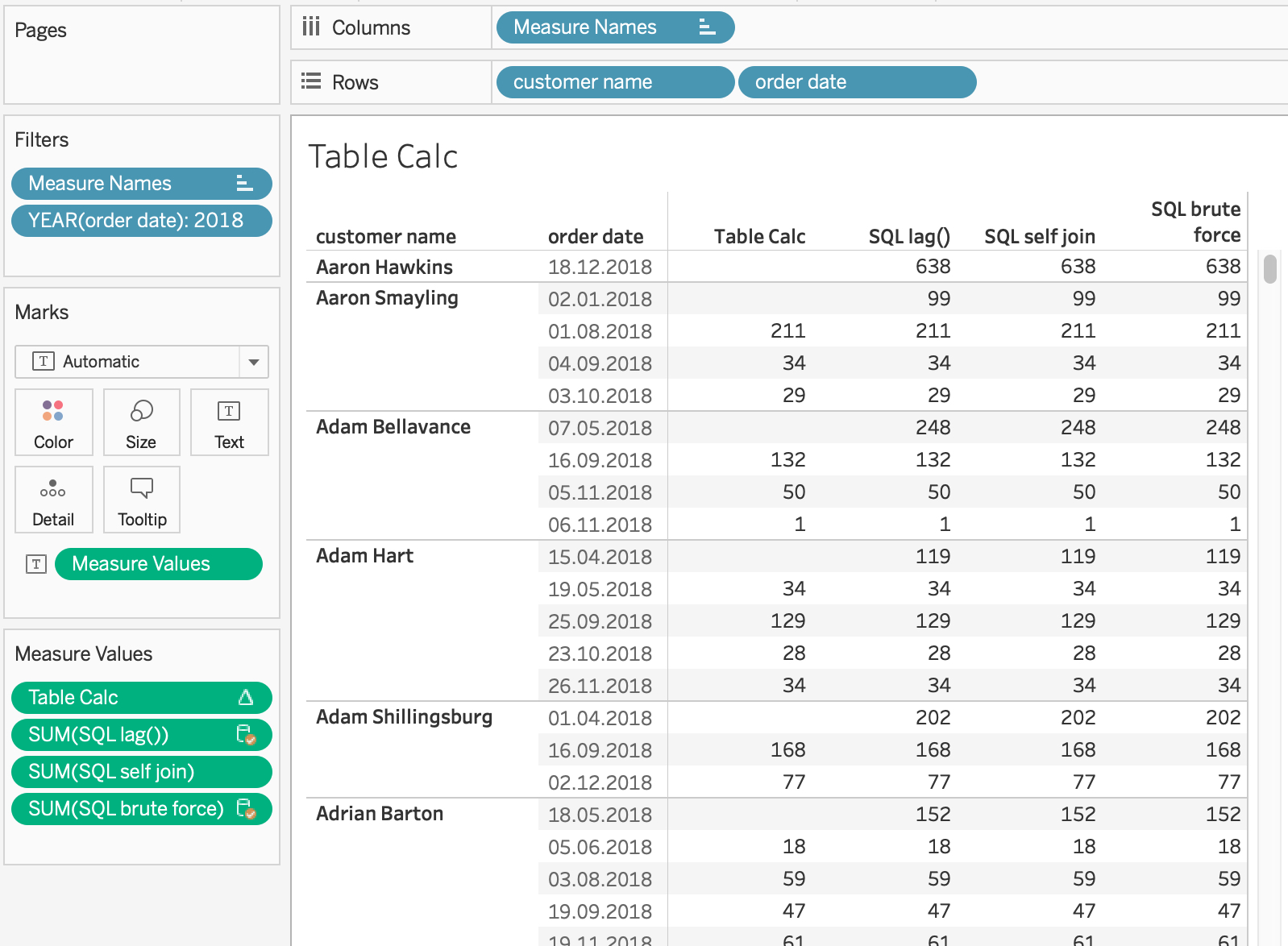Click the Detail marks card button
The height and width of the screenshot is (946, 1288).
coord(54,500)
